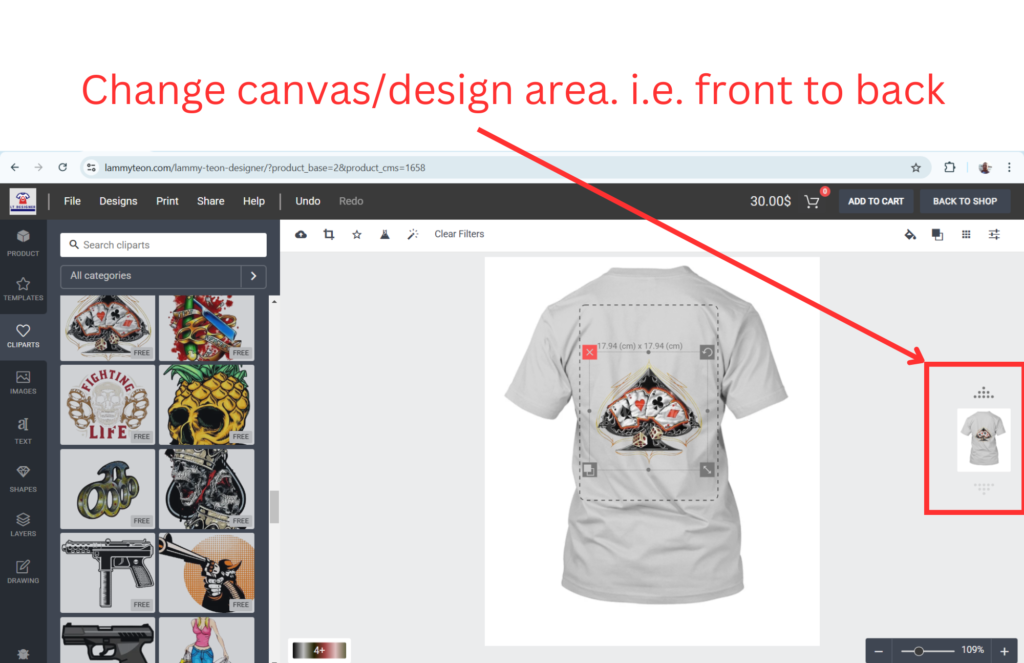
Task: Click the 4+ color palette swatch
Action: (319, 650)
